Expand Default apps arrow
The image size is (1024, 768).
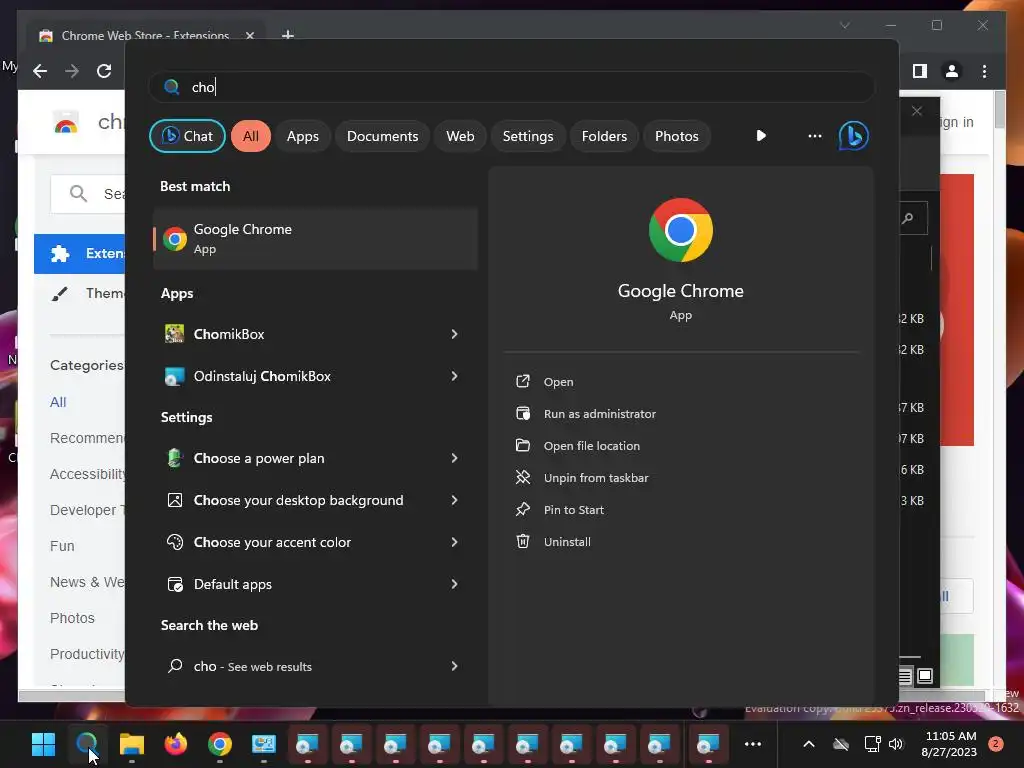point(455,584)
